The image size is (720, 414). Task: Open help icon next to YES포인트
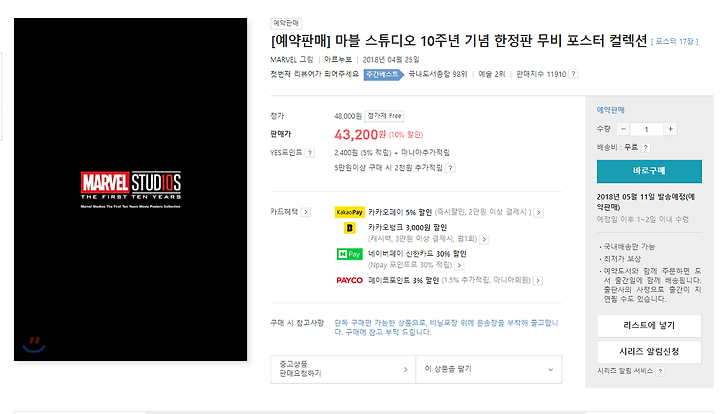310,153
